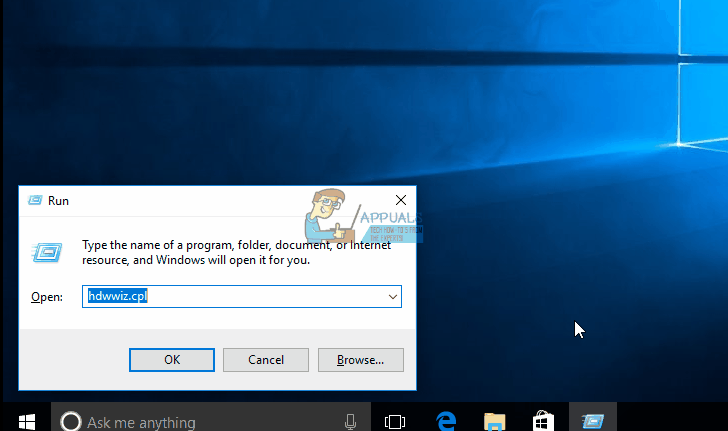Click the Run dialog title bar text
Image resolution: width=728 pixels, height=431 pixels.
[x=58, y=201]
